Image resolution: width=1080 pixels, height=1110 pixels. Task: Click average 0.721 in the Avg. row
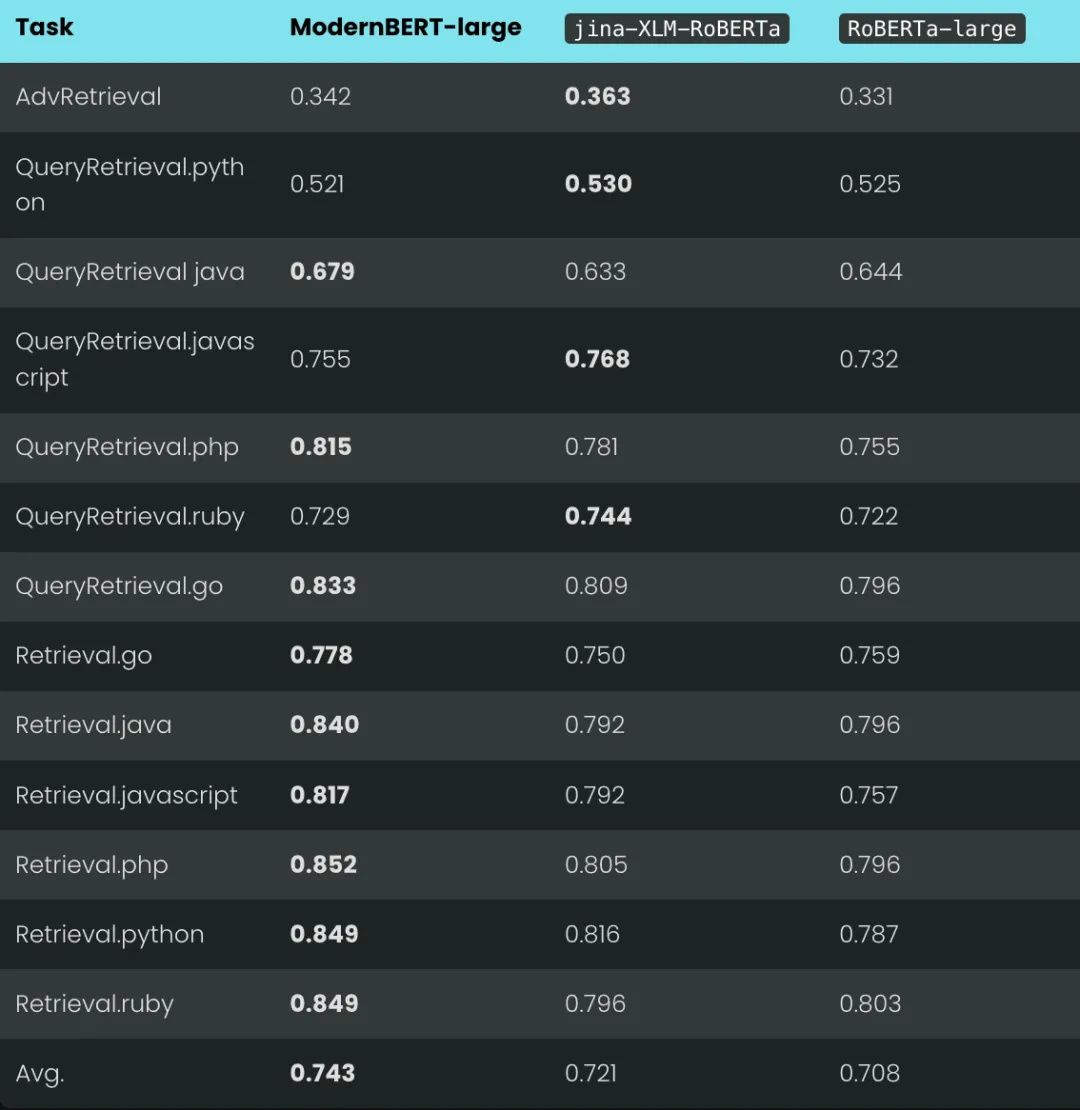[590, 1072]
